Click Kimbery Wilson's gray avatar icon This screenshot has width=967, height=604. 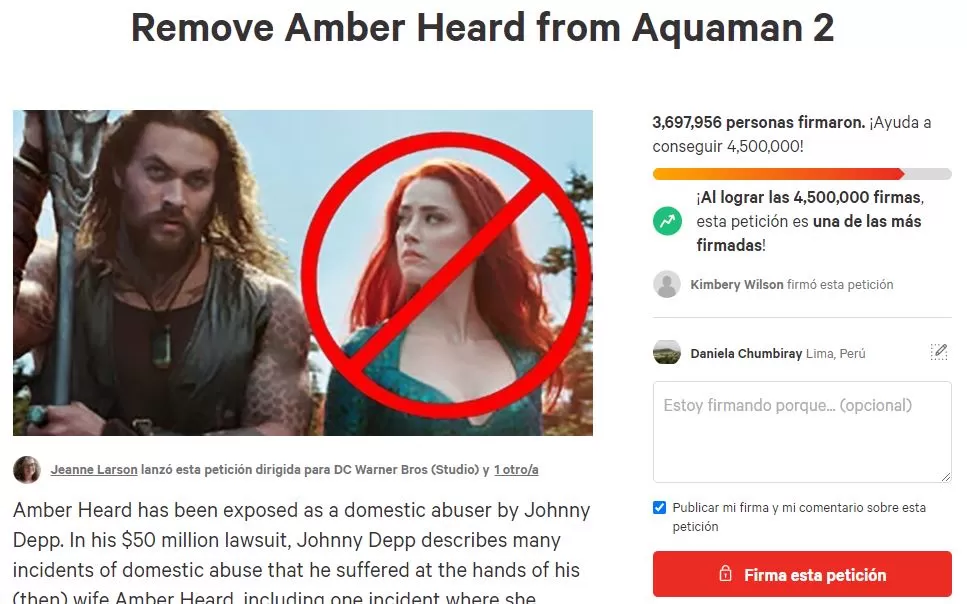(667, 284)
